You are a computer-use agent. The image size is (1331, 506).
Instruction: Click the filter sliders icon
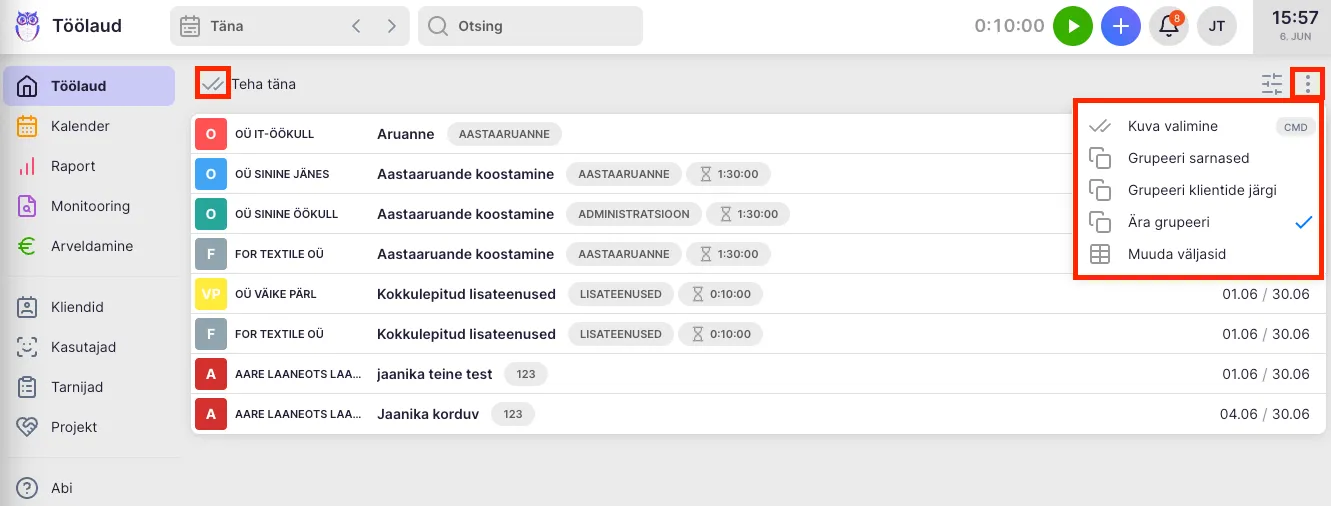(1271, 84)
